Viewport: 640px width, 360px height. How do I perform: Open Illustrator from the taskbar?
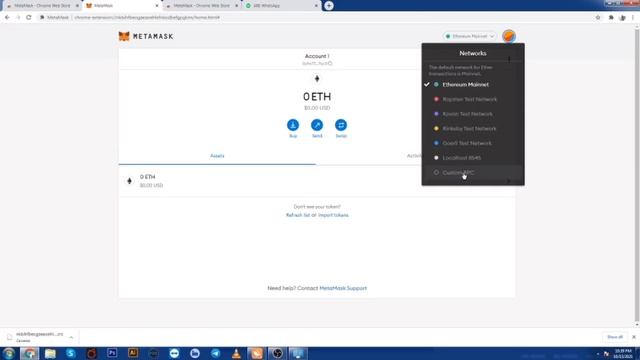[x=133, y=353]
